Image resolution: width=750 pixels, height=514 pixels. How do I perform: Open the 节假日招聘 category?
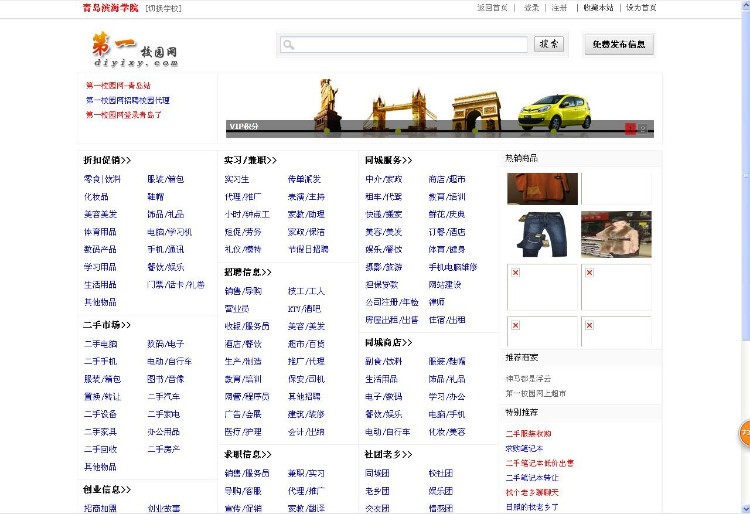coord(308,250)
